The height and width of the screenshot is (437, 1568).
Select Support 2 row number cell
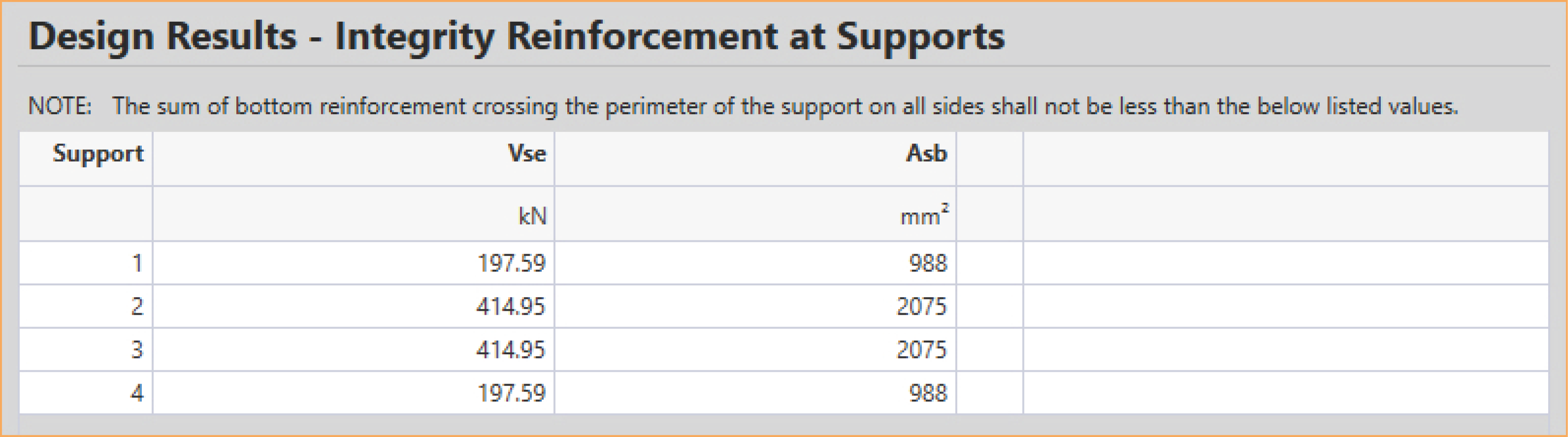pos(86,306)
